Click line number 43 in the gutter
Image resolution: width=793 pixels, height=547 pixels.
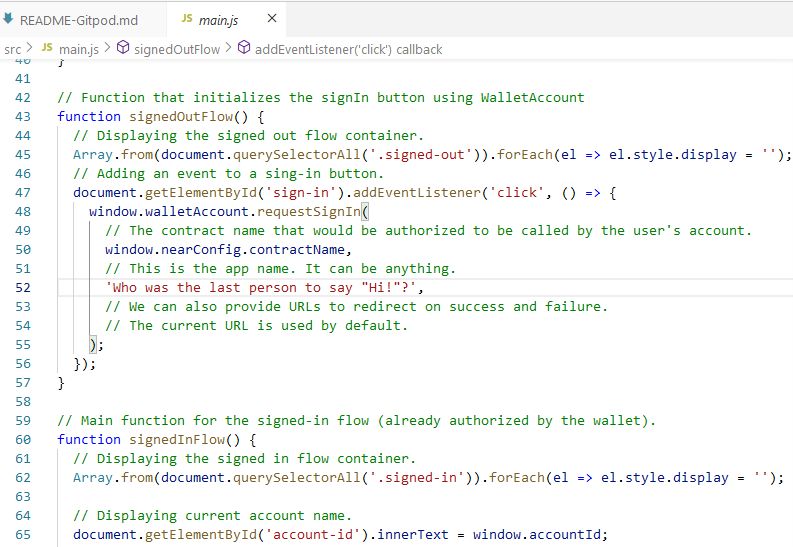tap(23, 117)
